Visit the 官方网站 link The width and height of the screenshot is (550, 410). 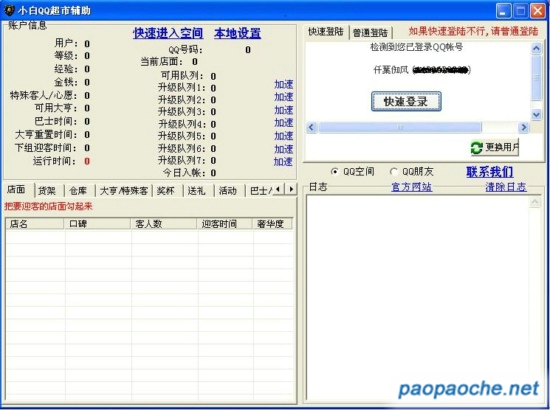pyautogui.click(x=411, y=187)
